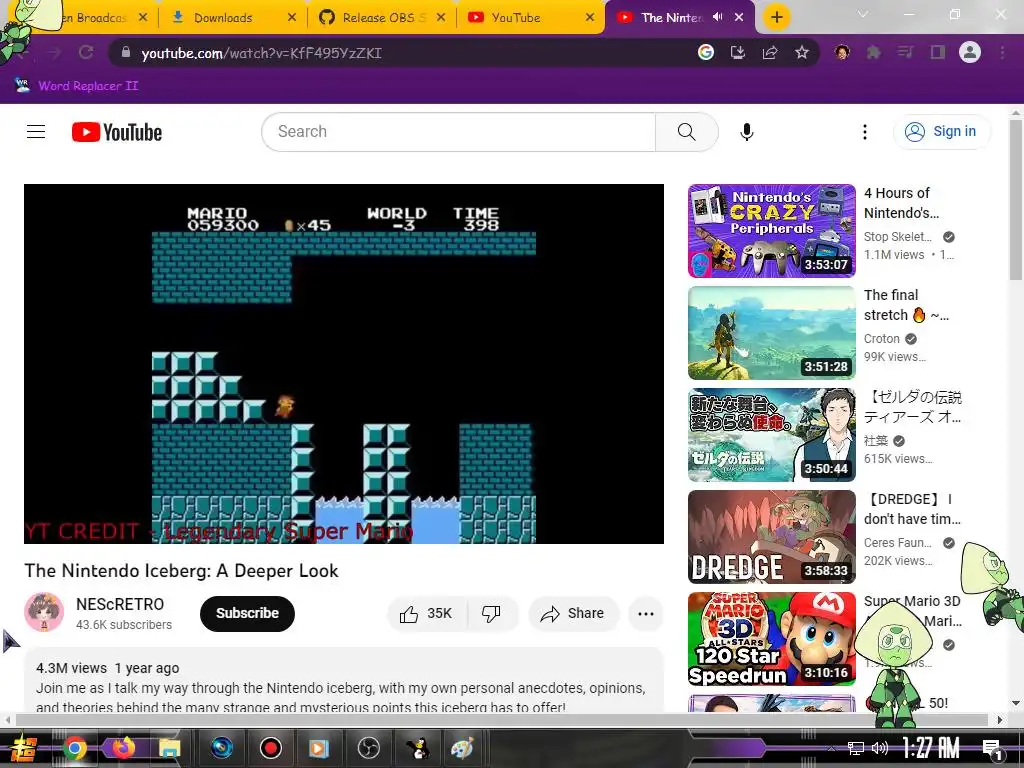The image size is (1024, 768).
Task: Click the video player area
Action: pos(344,364)
